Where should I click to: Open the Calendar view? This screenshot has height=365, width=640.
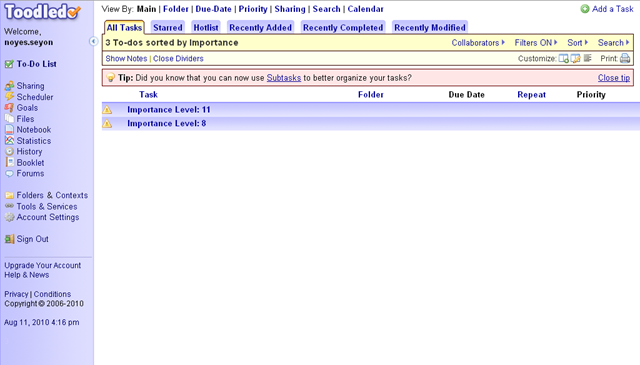click(366, 9)
